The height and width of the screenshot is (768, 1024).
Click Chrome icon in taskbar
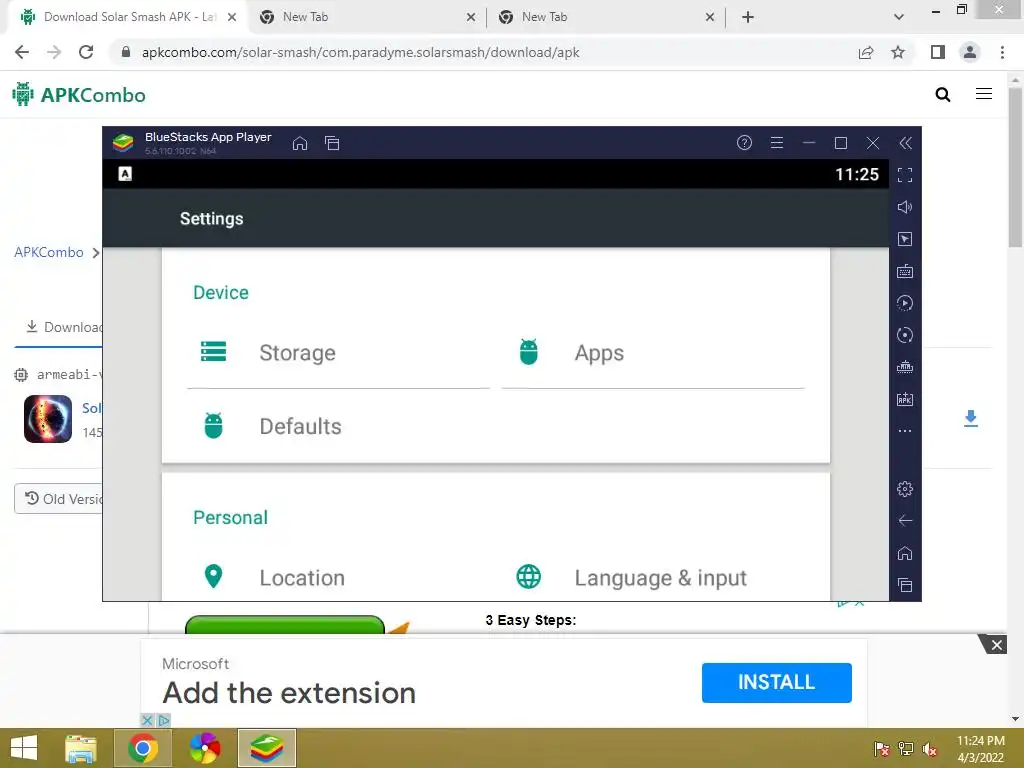pyautogui.click(x=143, y=748)
